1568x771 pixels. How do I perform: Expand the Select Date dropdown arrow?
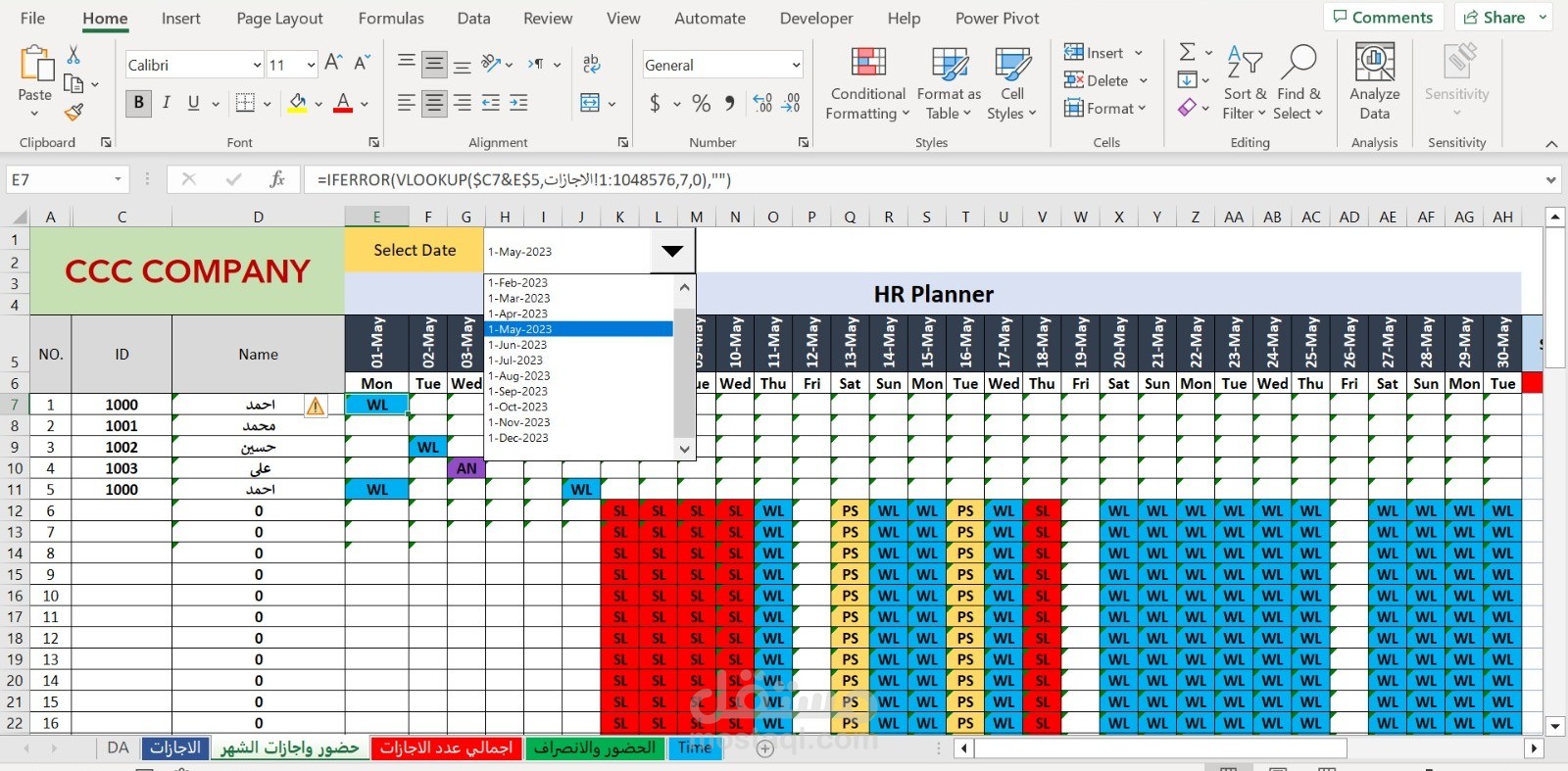(672, 251)
